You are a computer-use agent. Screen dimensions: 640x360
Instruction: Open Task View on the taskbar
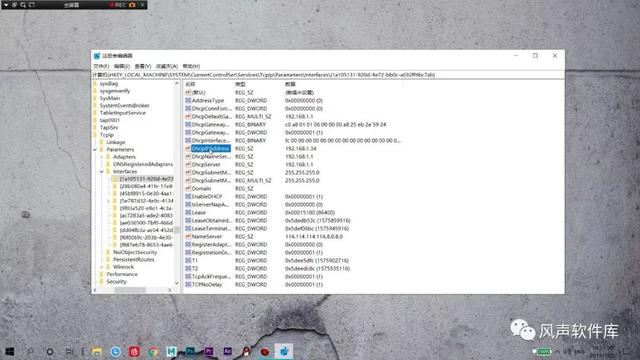click(x=69, y=351)
